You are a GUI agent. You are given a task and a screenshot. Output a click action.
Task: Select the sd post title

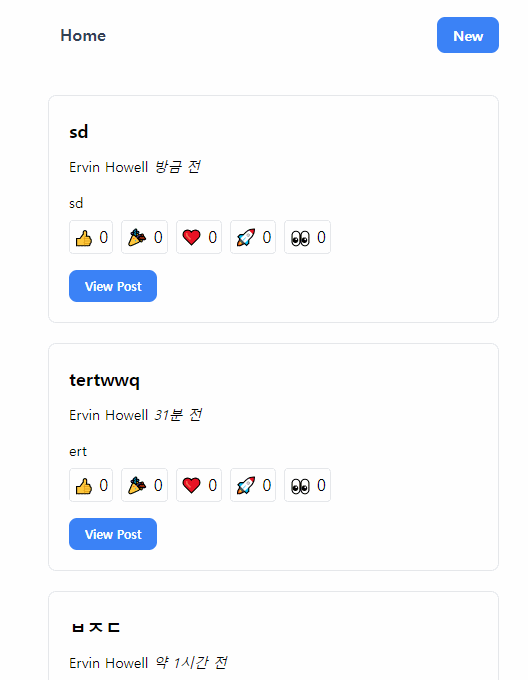click(x=79, y=132)
